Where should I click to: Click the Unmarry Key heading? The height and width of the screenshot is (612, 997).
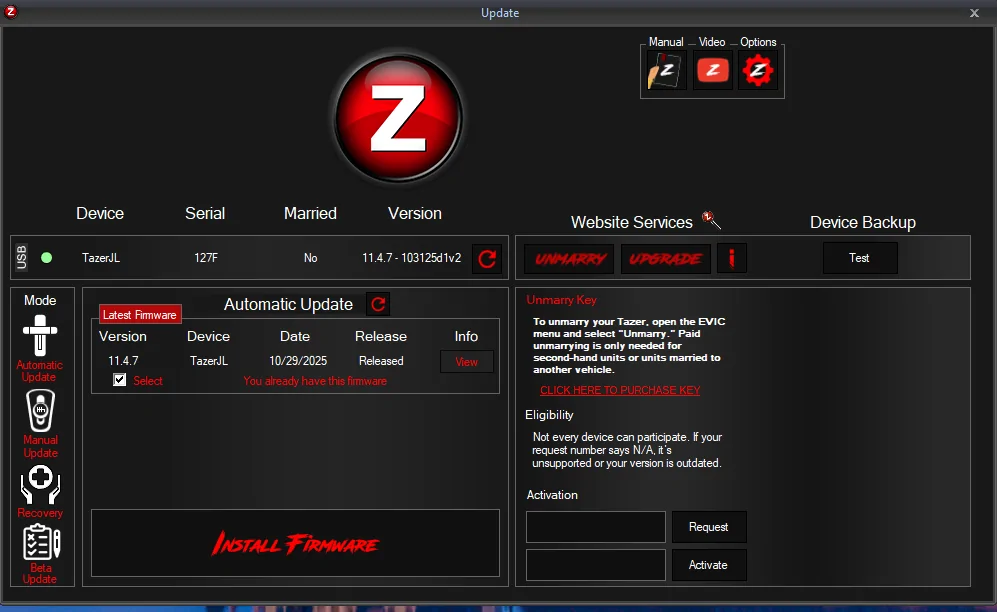[x=561, y=300]
